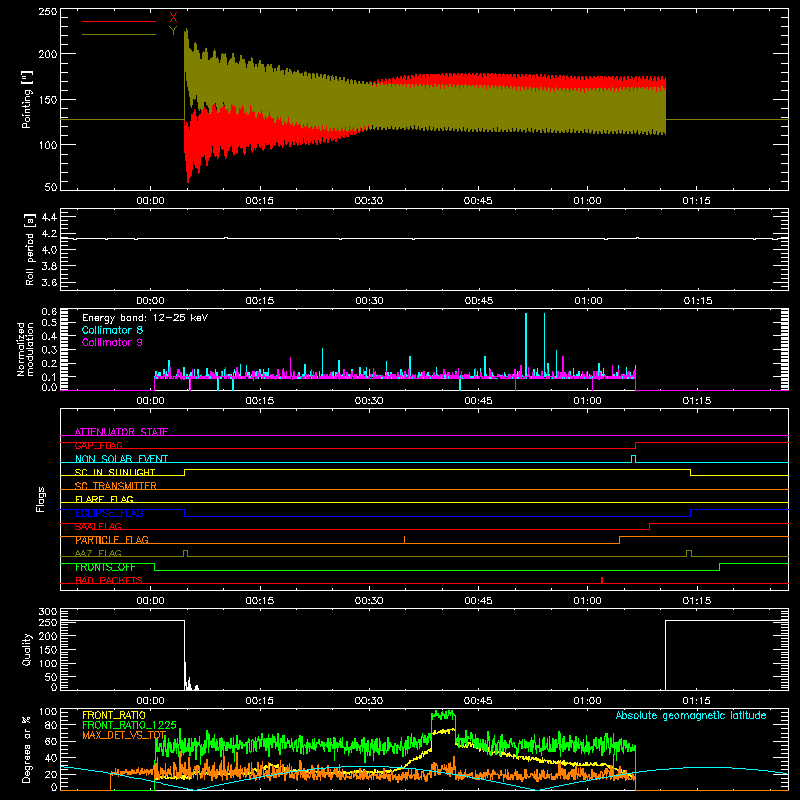Select the SAA_FLAG label

click(x=98, y=526)
